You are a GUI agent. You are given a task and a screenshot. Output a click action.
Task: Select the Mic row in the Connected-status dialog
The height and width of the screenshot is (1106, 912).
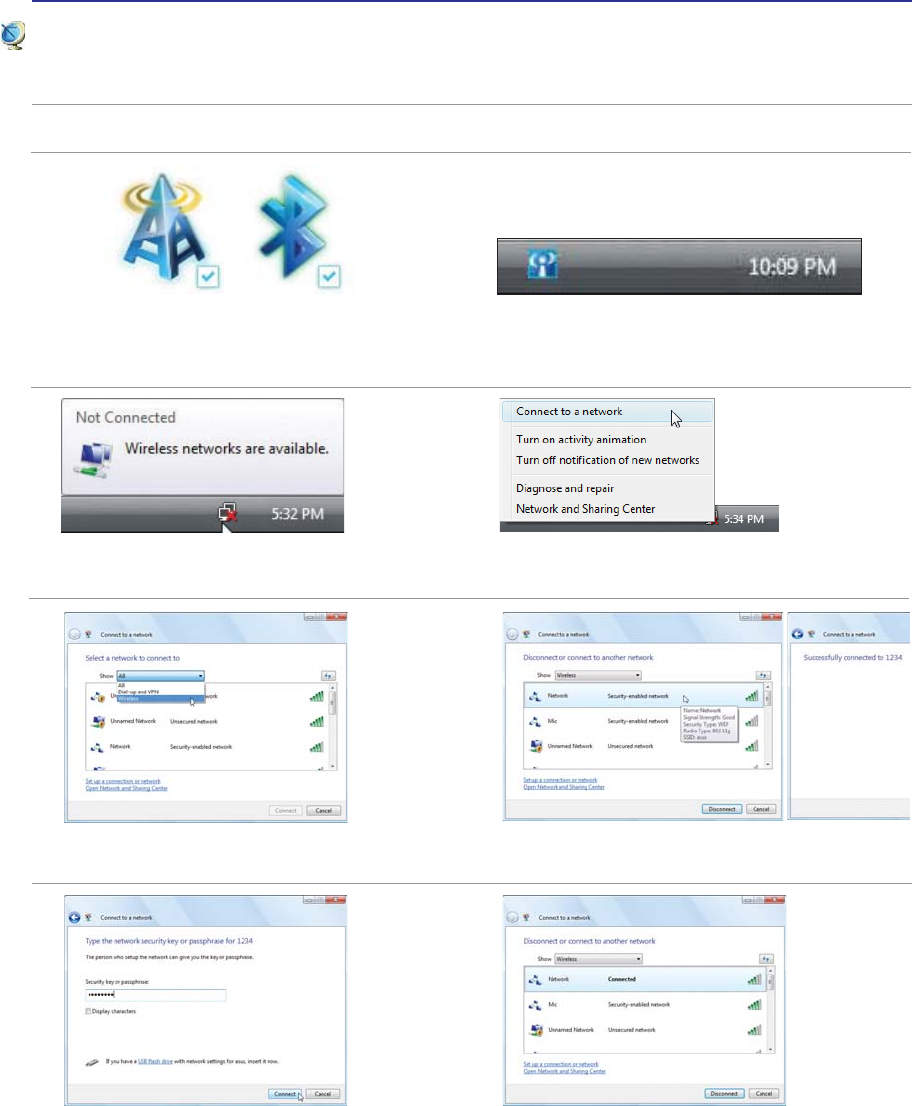[x=645, y=1004]
